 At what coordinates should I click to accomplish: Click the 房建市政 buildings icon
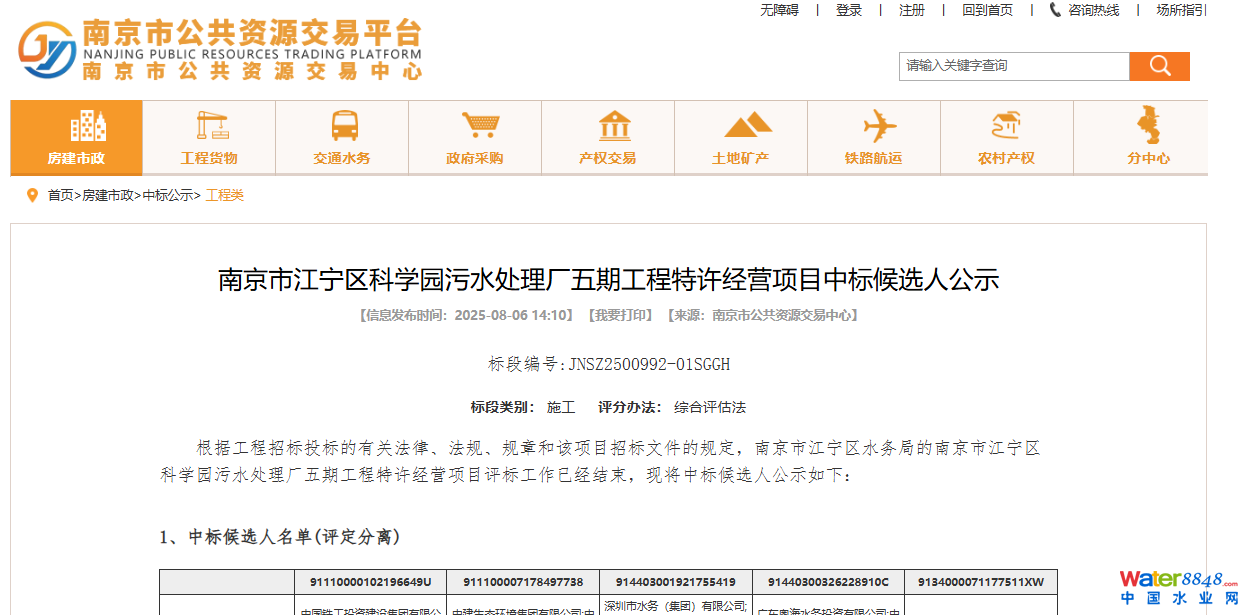coord(87,126)
